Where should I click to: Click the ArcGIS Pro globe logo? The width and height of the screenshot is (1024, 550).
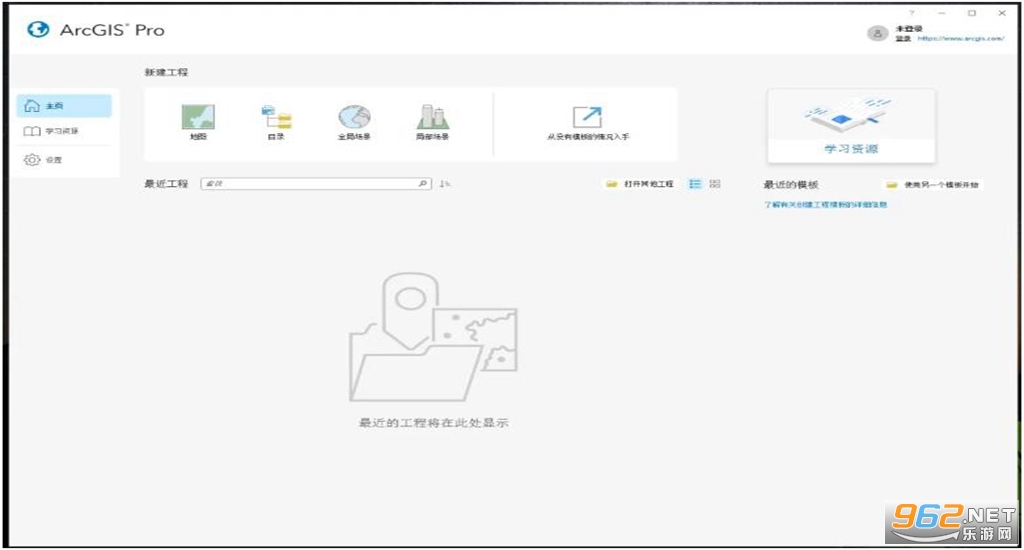point(38,29)
